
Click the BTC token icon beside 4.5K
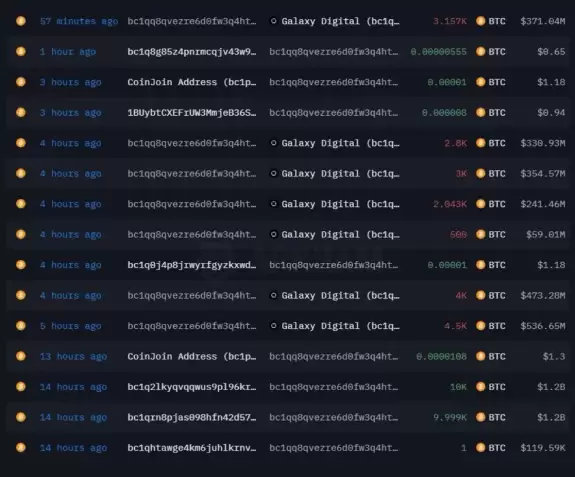pyautogui.click(x=480, y=326)
